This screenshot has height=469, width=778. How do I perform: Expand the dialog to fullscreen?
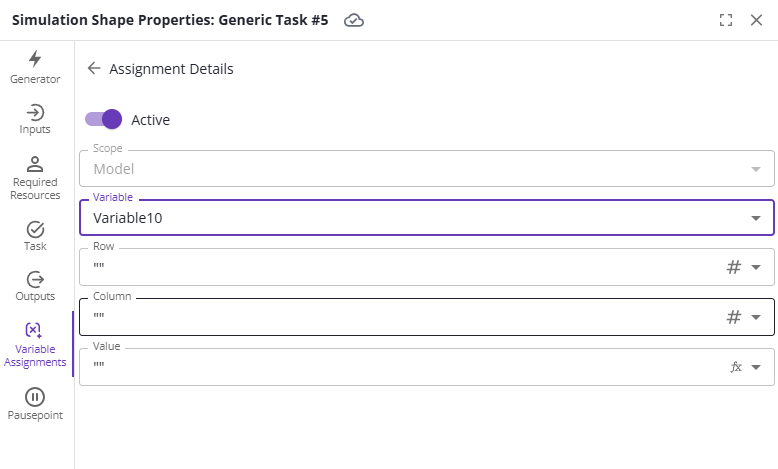pyautogui.click(x=726, y=20)
